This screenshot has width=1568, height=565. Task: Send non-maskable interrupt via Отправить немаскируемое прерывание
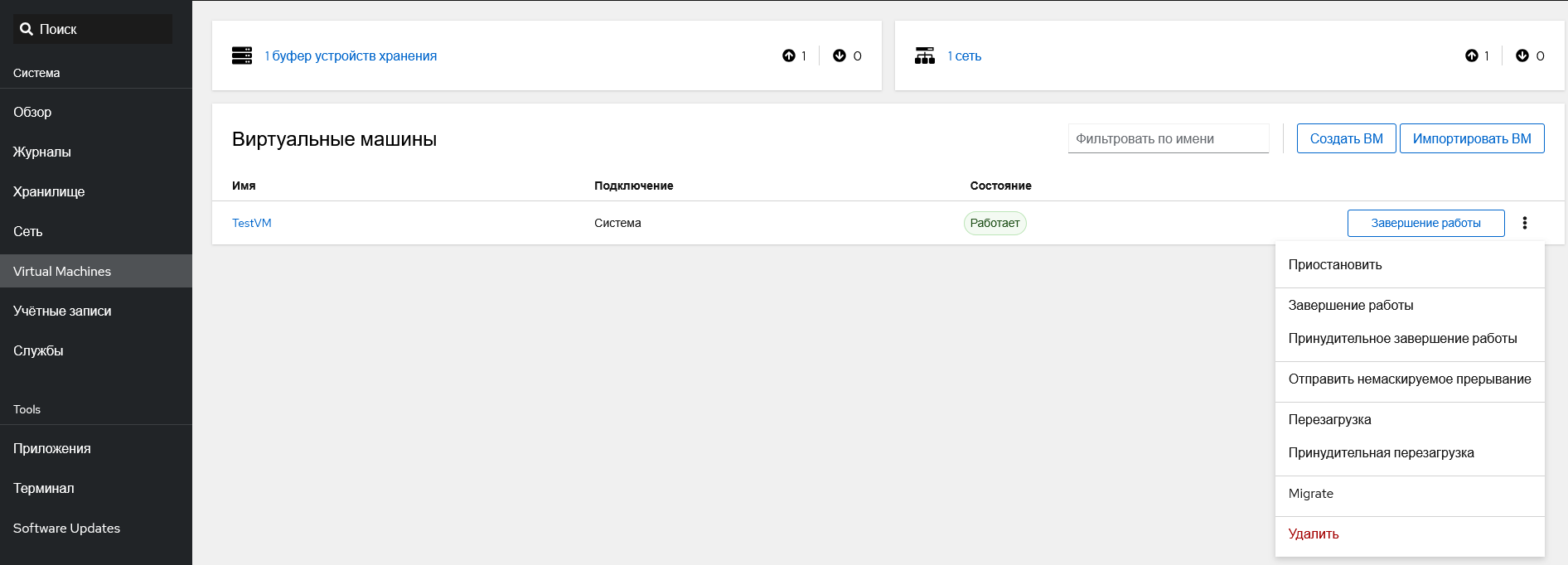tap(1409, 379)
